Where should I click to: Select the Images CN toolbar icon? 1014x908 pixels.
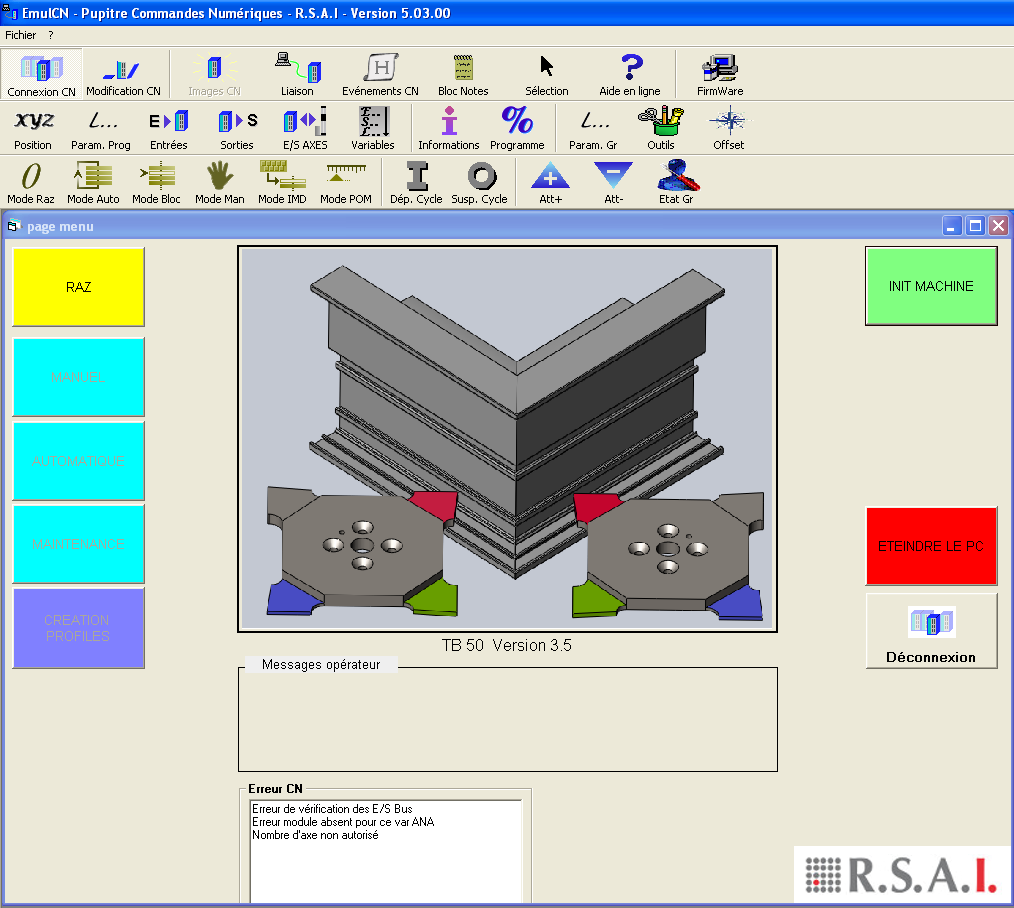(x=214, y=75)
